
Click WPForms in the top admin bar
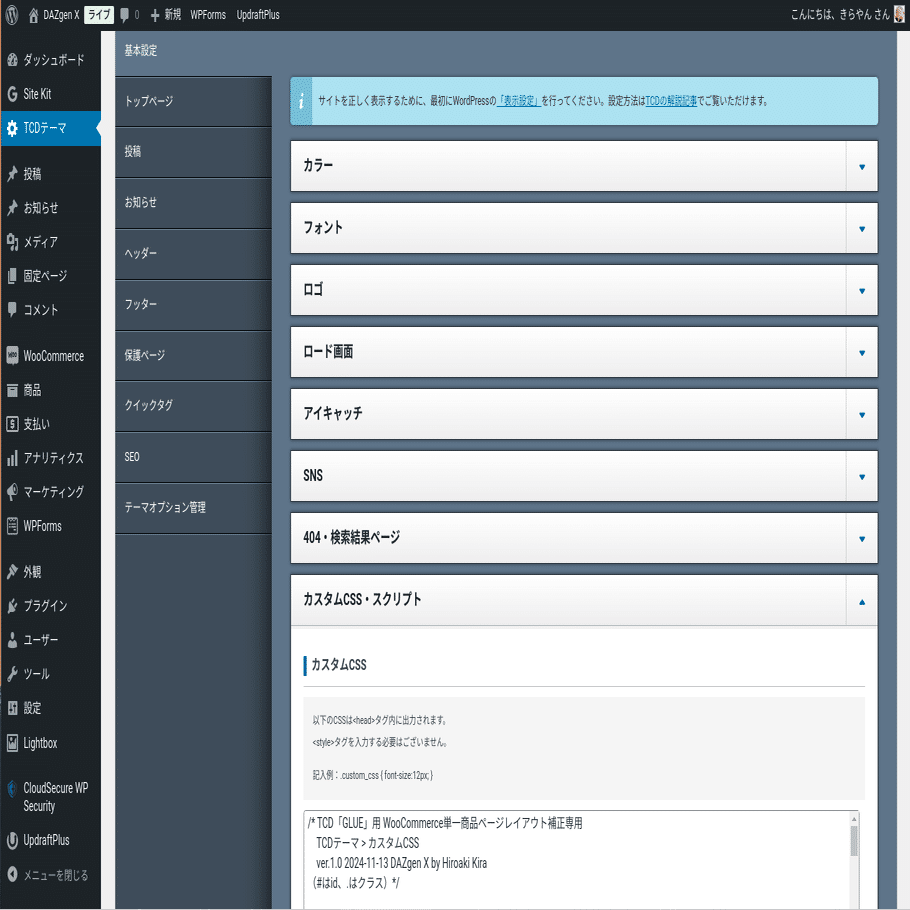click(208, 15)
